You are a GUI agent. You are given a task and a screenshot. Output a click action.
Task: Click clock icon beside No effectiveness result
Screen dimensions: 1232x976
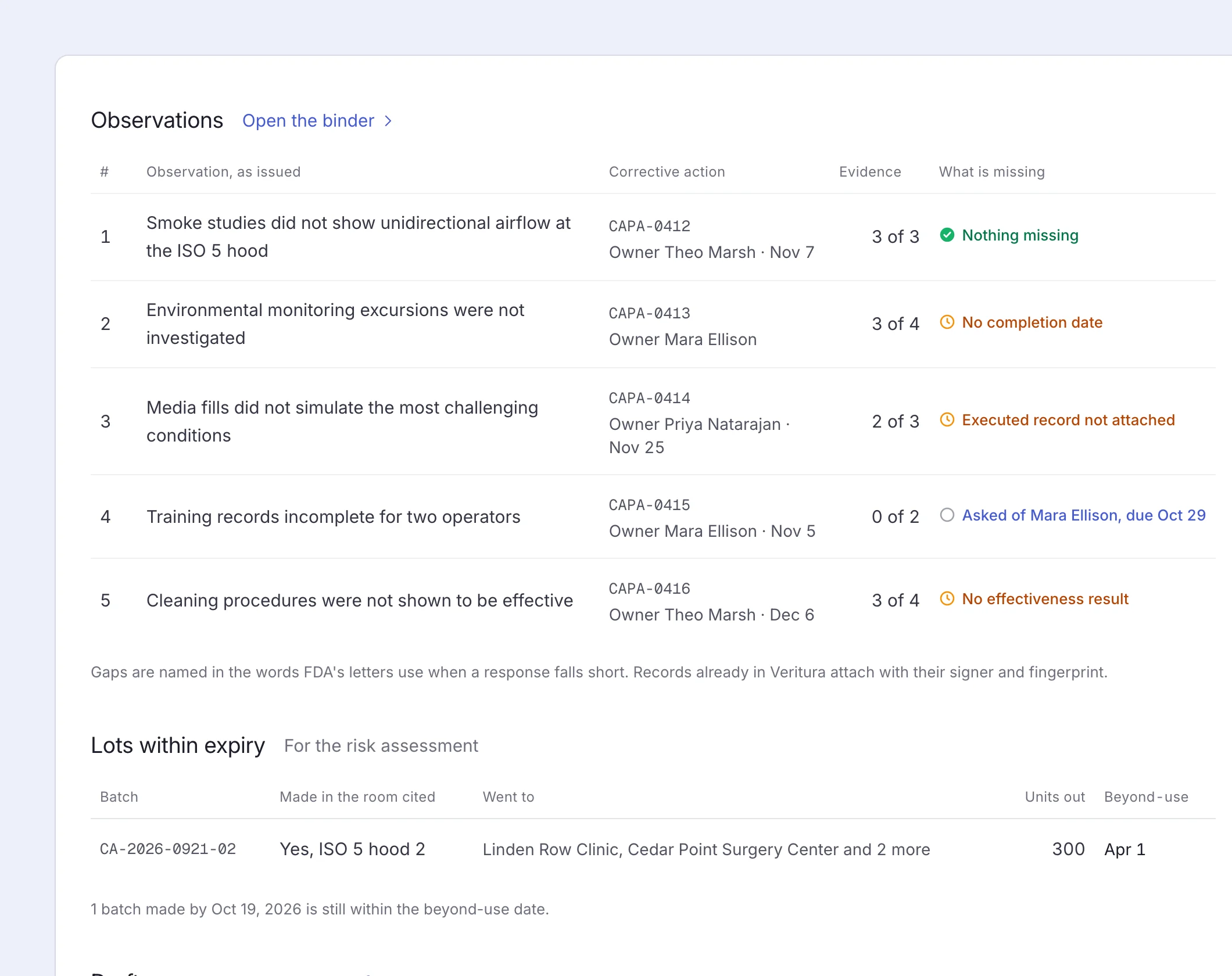point(947,598)
